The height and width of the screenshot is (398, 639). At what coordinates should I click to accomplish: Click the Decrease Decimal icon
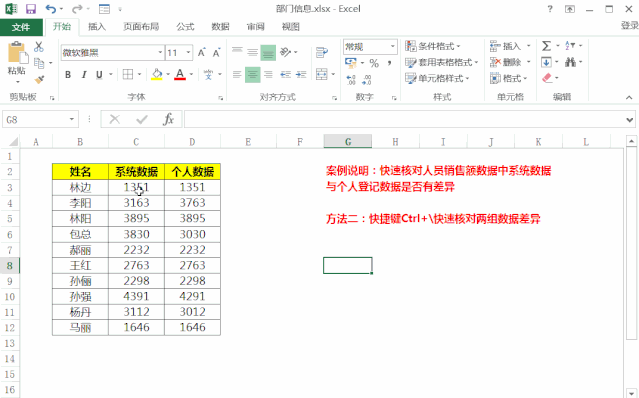coord(366,79)
